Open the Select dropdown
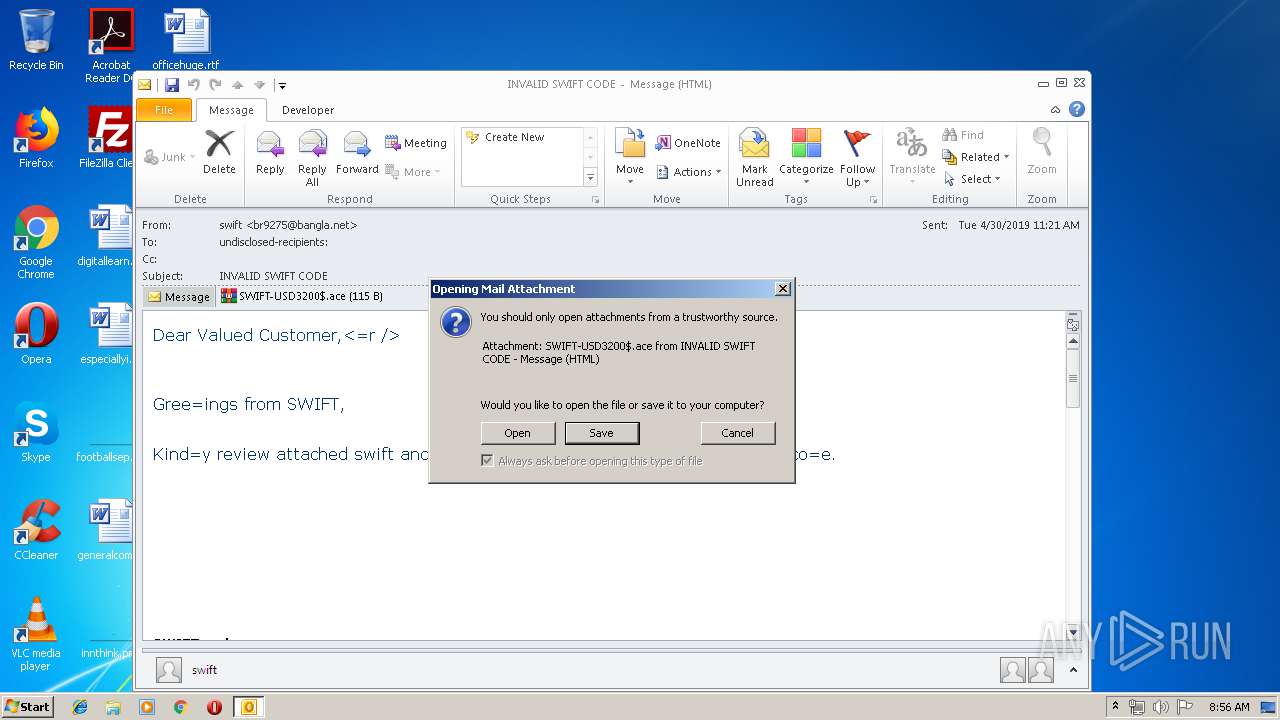This screenshot has width=1280, height=720. pyautogui.click(x=973, y=179)
